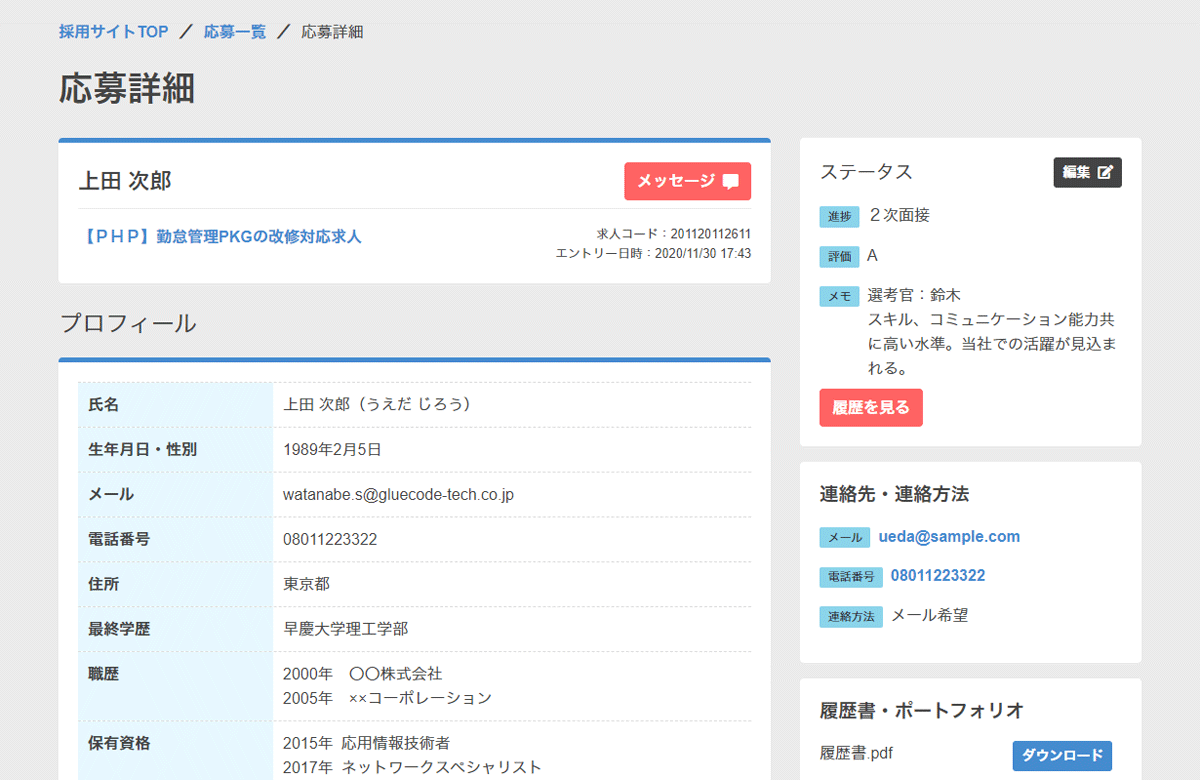Select the プロフィール section heading
Screen dimensions: 1200x780
coord(127,323)
